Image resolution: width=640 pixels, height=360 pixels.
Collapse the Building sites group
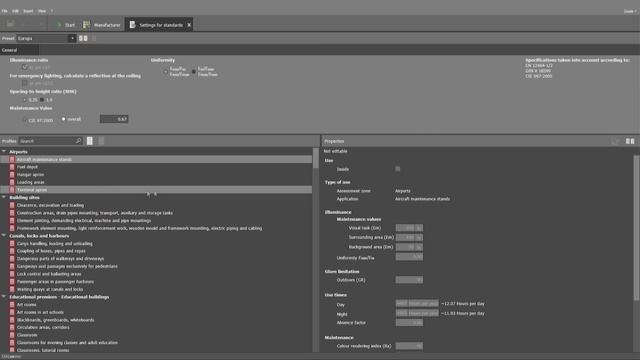(4, 198)
